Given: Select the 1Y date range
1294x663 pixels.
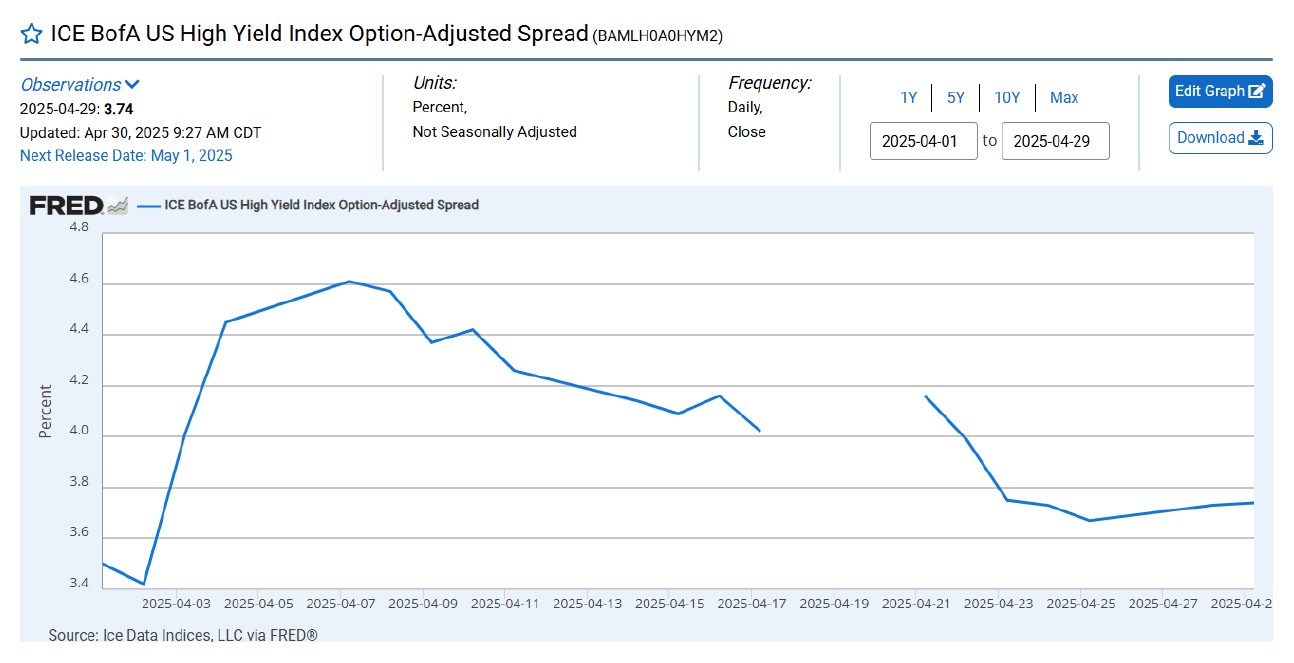Looking at the screenshot, I should [x=908, y=97].
